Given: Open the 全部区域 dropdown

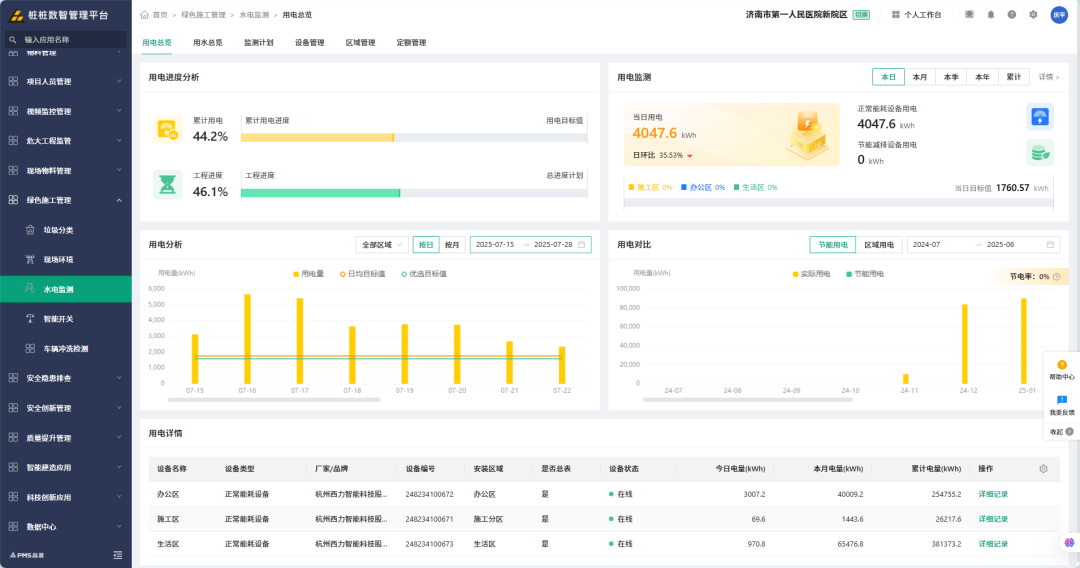Looking at the screenshot, I should (382, 244).
